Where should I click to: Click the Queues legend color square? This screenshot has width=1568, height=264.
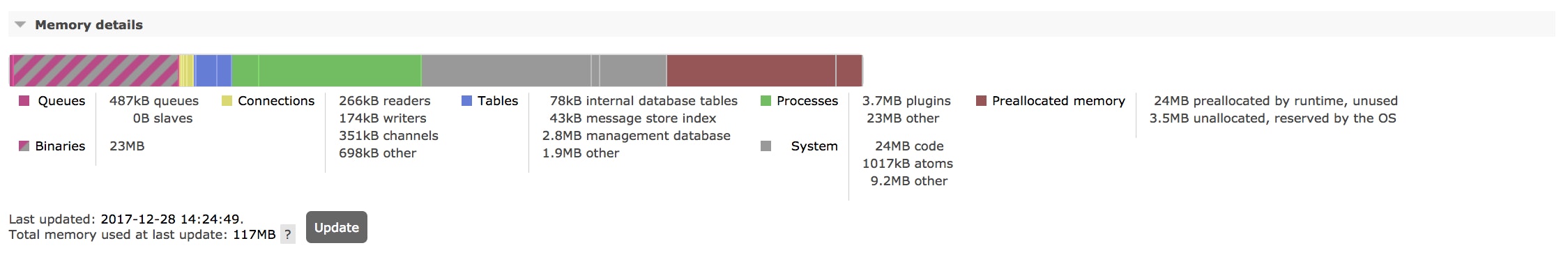click(24, 101)
